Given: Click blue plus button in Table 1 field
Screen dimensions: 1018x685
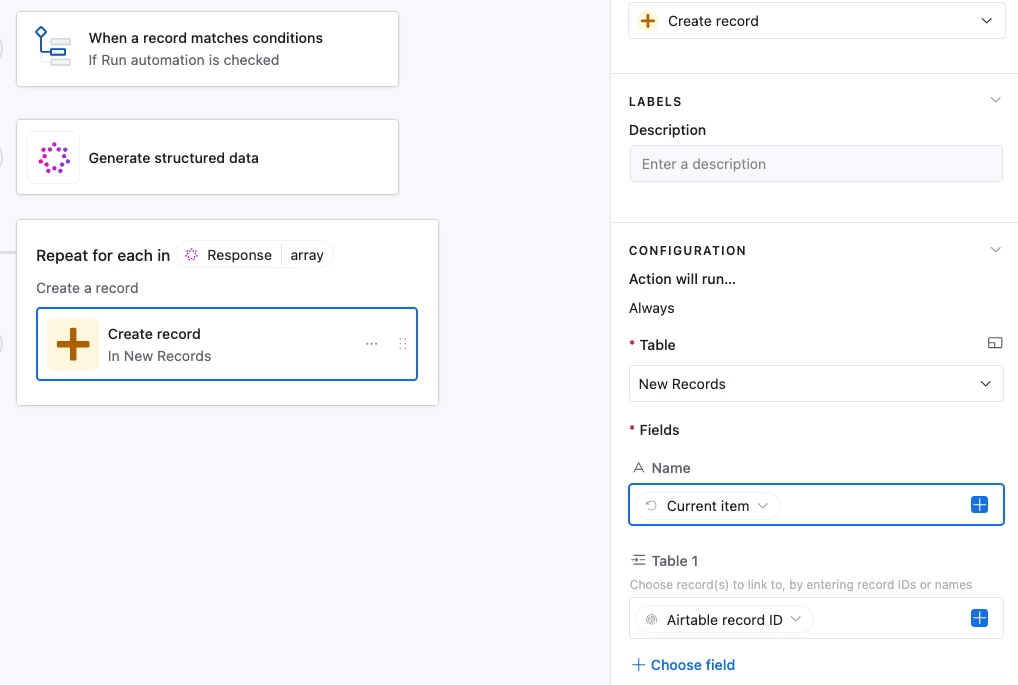Looking at the screenshot, I should pyautogui.click(x=979, y=619).
